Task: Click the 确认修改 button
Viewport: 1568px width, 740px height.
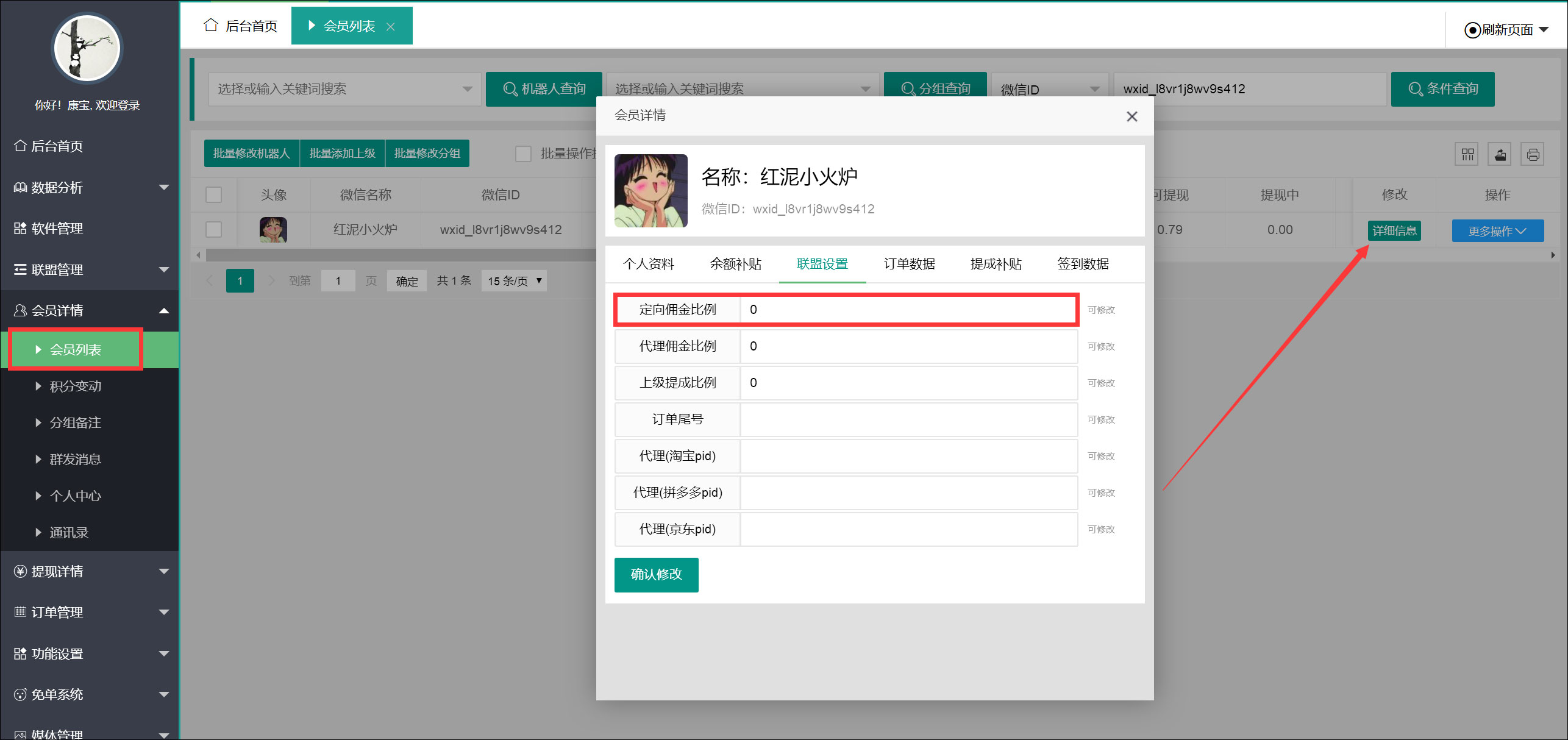Action: coord(656,574)
